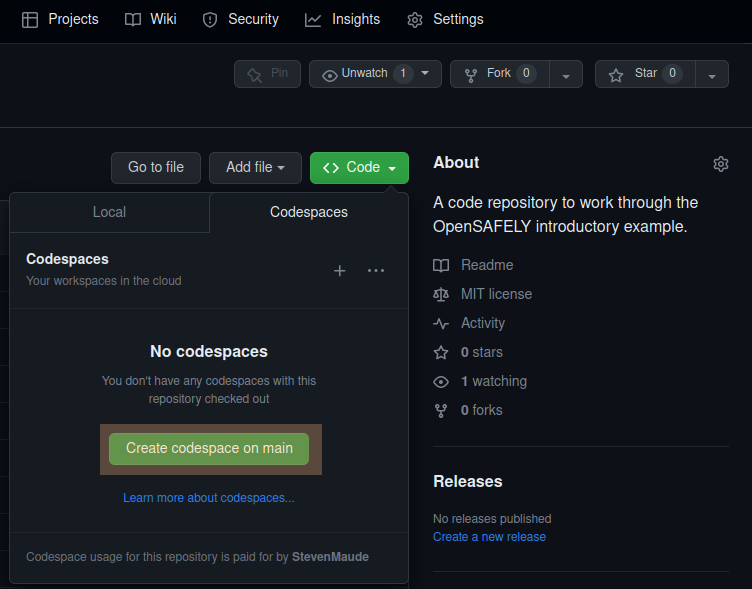Open the Insights tab
Image resolution: width=752 pixels, height=589 pixels.
coord(343,19)
